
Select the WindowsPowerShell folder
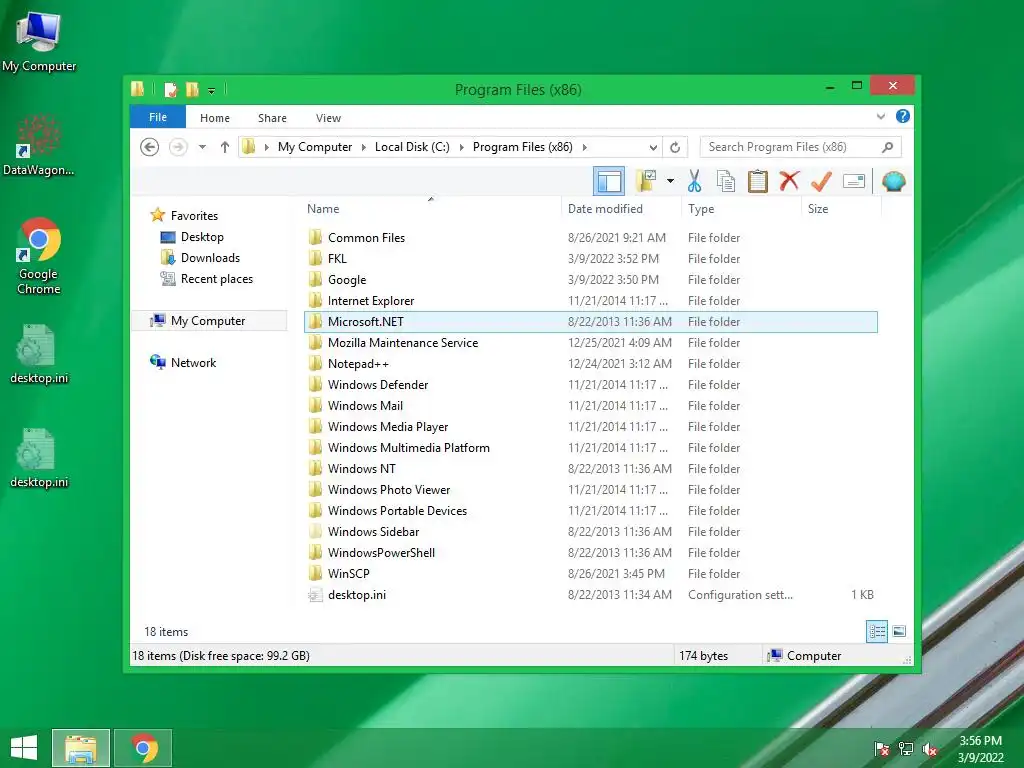pyautogui.click(x=591, y=552)
